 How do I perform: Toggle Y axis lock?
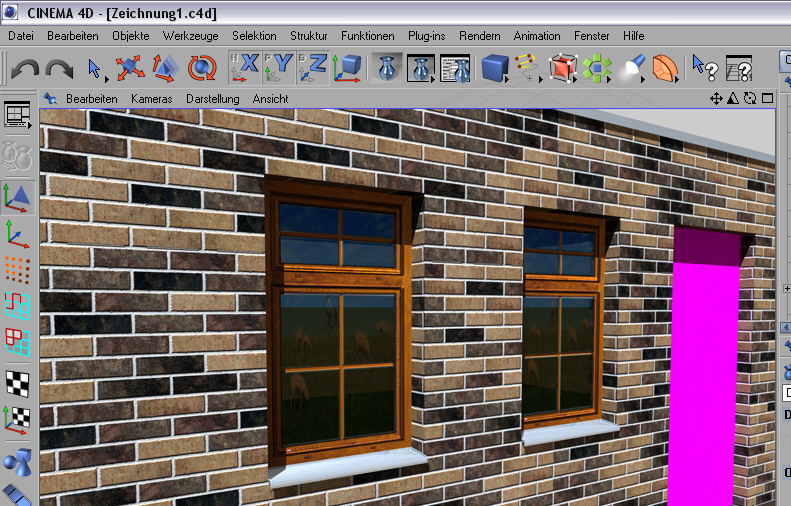coord(279,68)
